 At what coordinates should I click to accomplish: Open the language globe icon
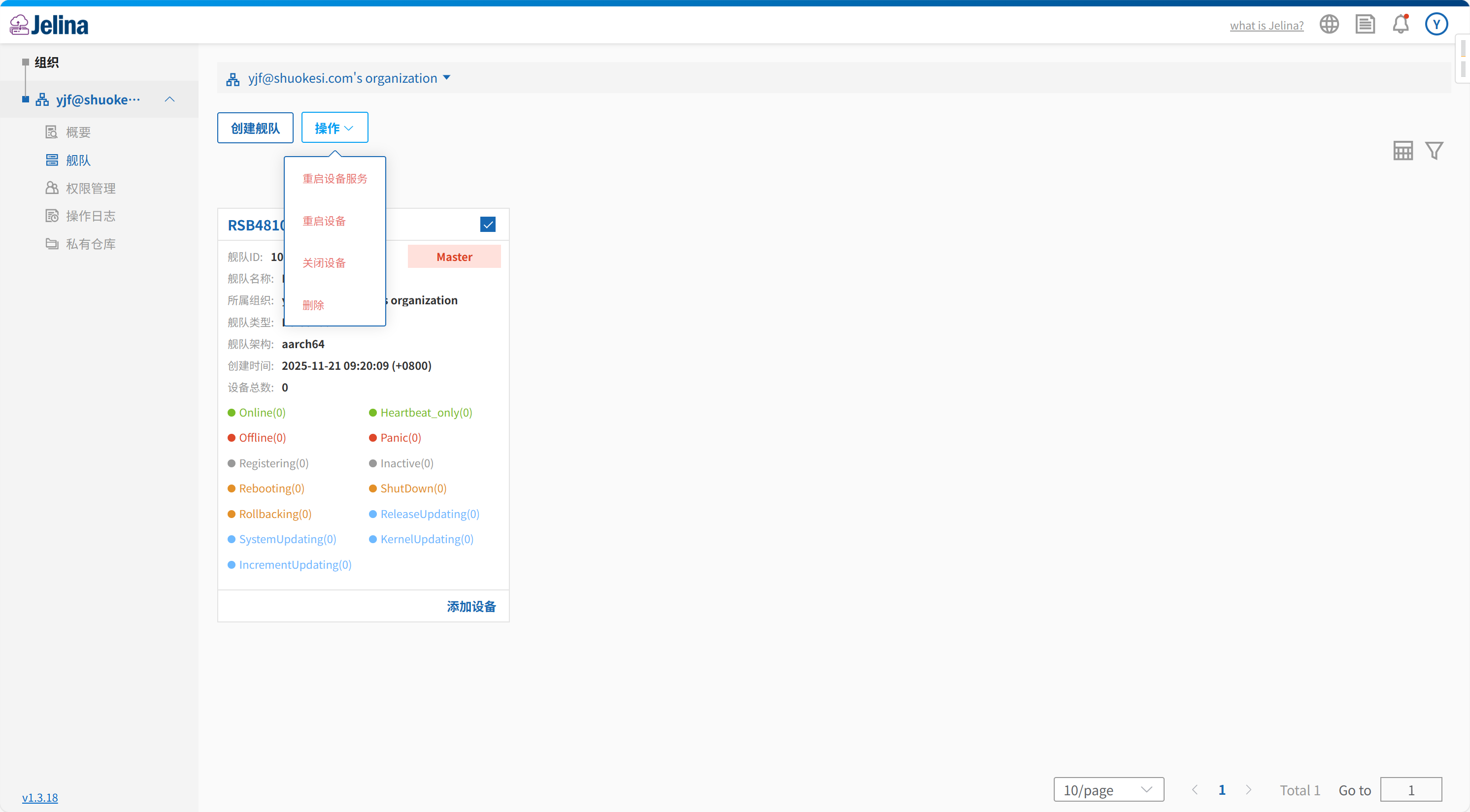tap(1329, 25)
